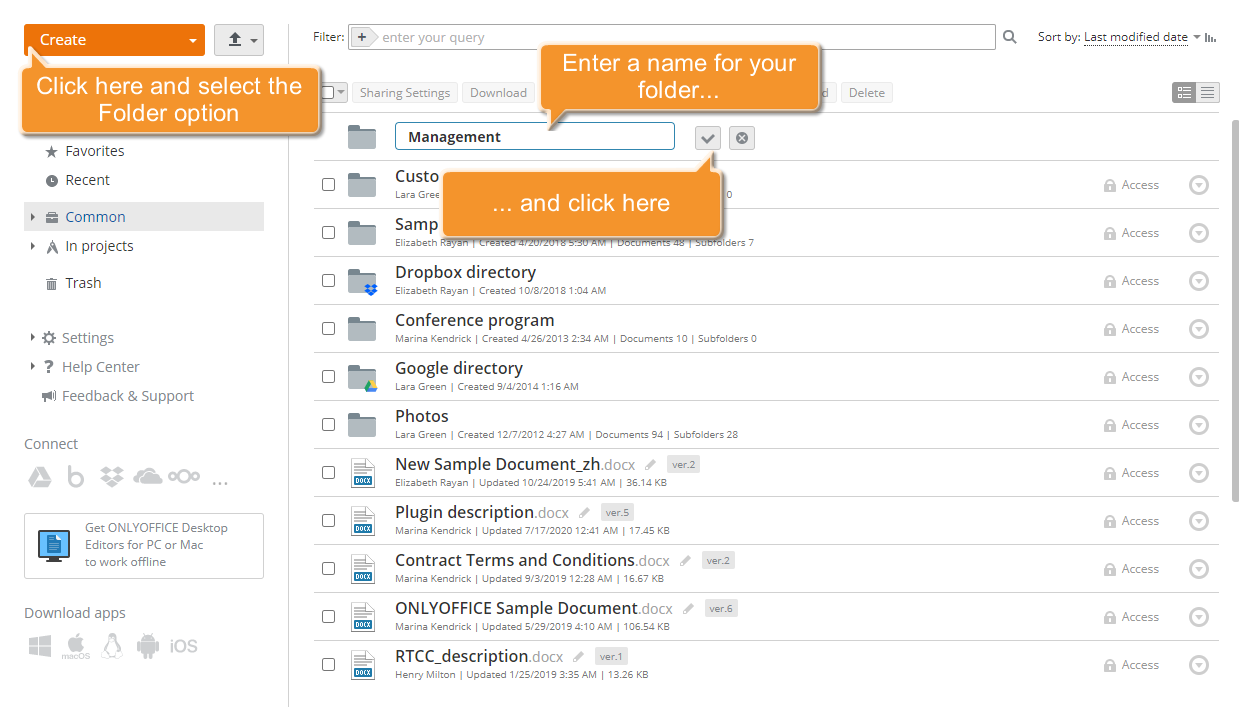This screenshot has width=1240, height=708.
Task: Go to the Trash section
Action: (85, 282)
